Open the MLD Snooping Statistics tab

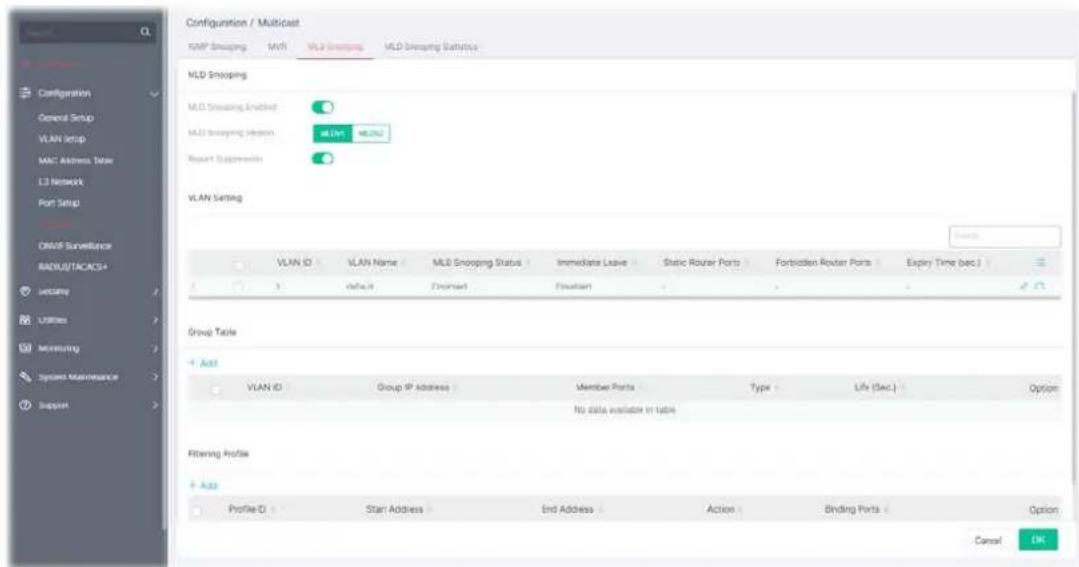click(x=431, y=47)
